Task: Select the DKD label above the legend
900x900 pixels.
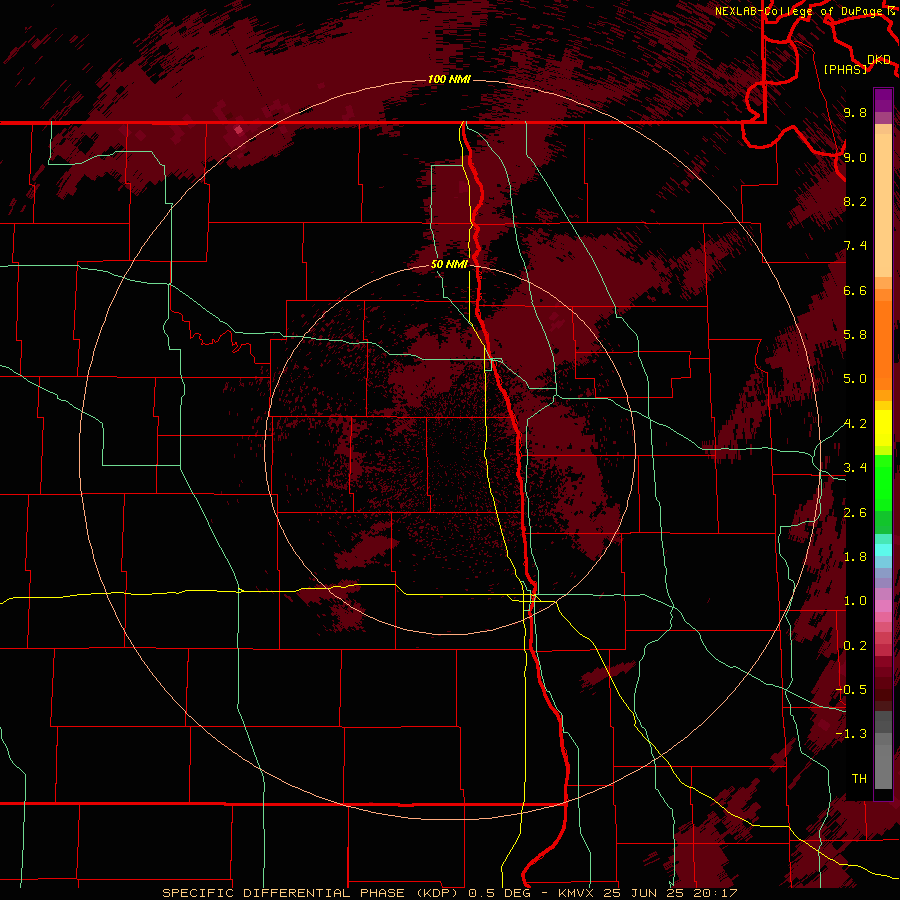Action: (879, 59)
